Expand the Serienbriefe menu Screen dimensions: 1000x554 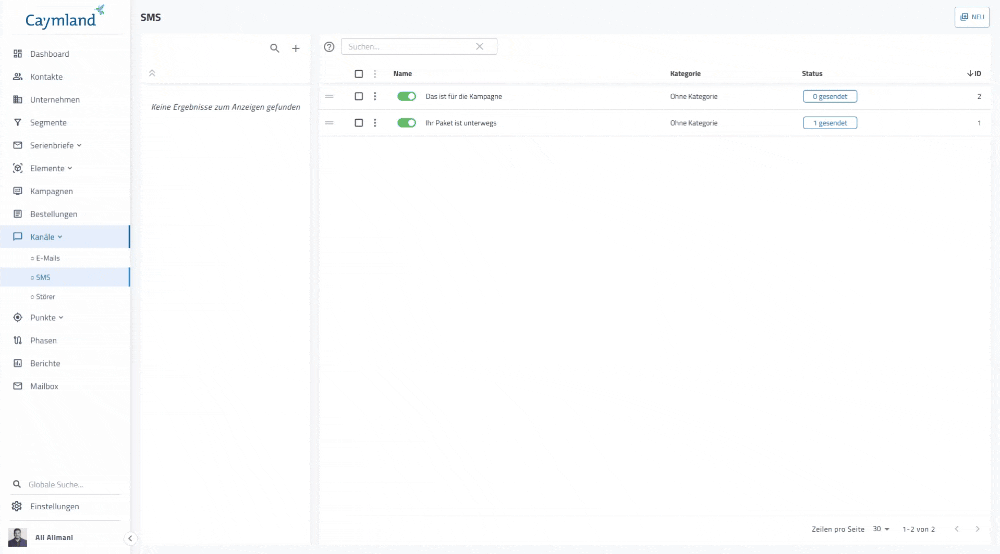55,145
